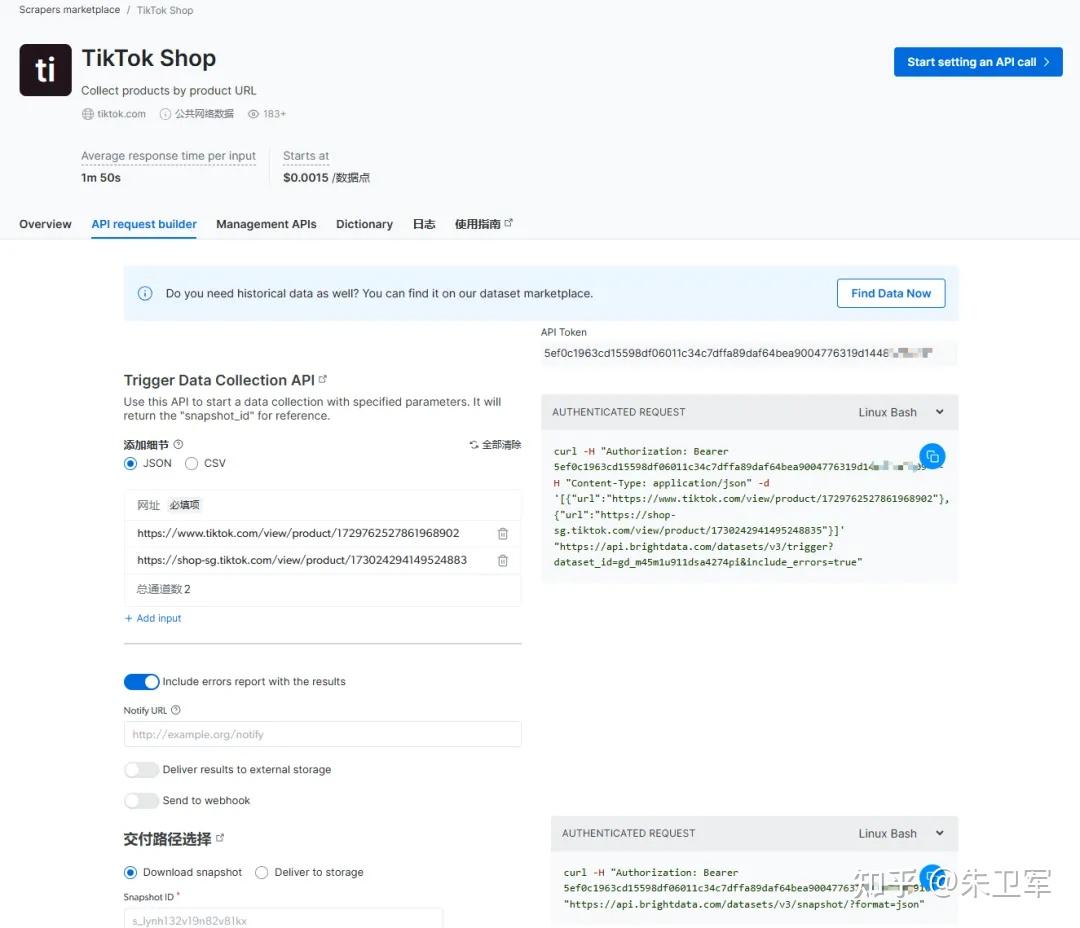Open the 交付路径选择 external link icon

click(220, 838)
